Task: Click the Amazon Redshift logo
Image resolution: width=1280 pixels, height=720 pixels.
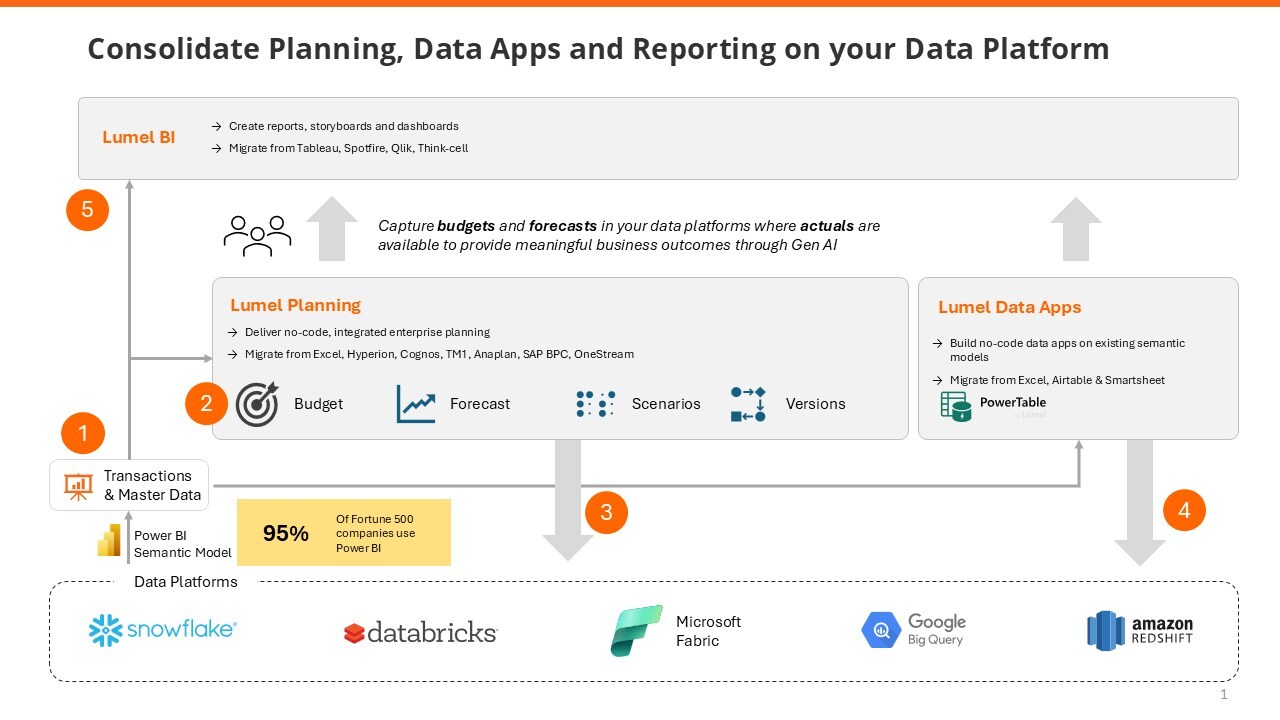Action: coord(1140,630)
